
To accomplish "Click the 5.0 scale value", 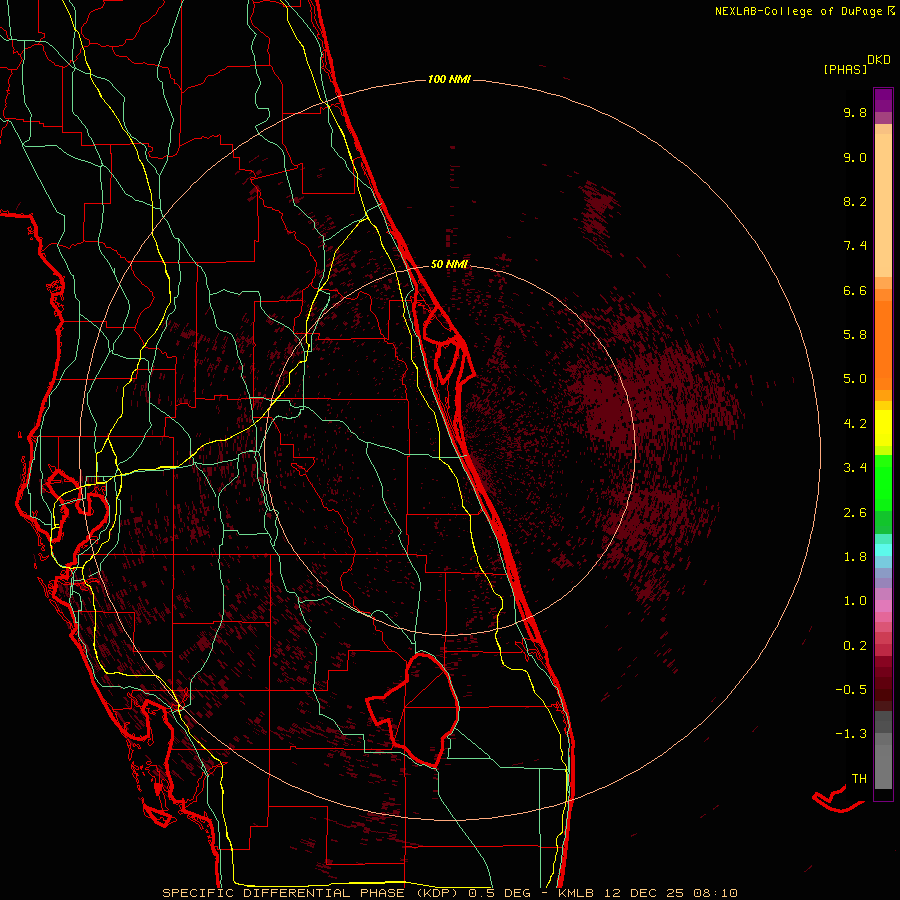I will pyautogui.click(x=855, y=379).
